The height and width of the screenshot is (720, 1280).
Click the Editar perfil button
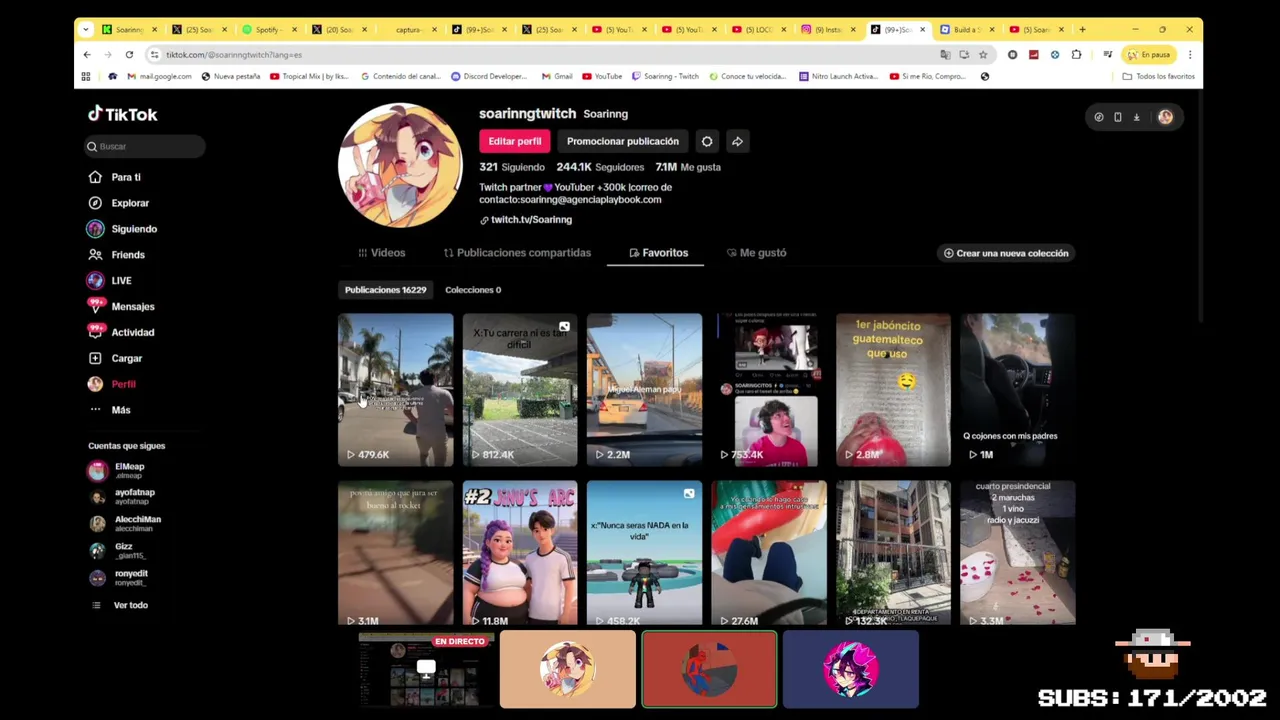click(x=515, y=141)
